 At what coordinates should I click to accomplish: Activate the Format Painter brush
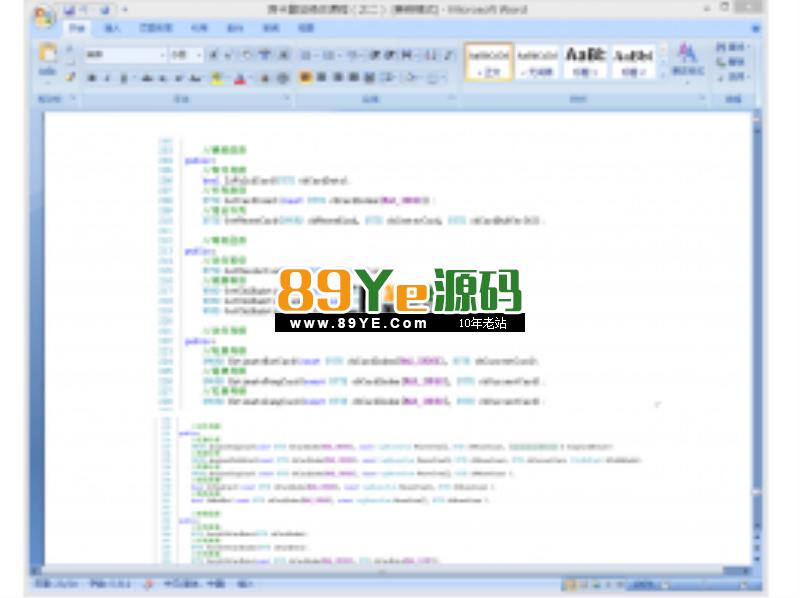pyautogui.click(x=70, y=77)
